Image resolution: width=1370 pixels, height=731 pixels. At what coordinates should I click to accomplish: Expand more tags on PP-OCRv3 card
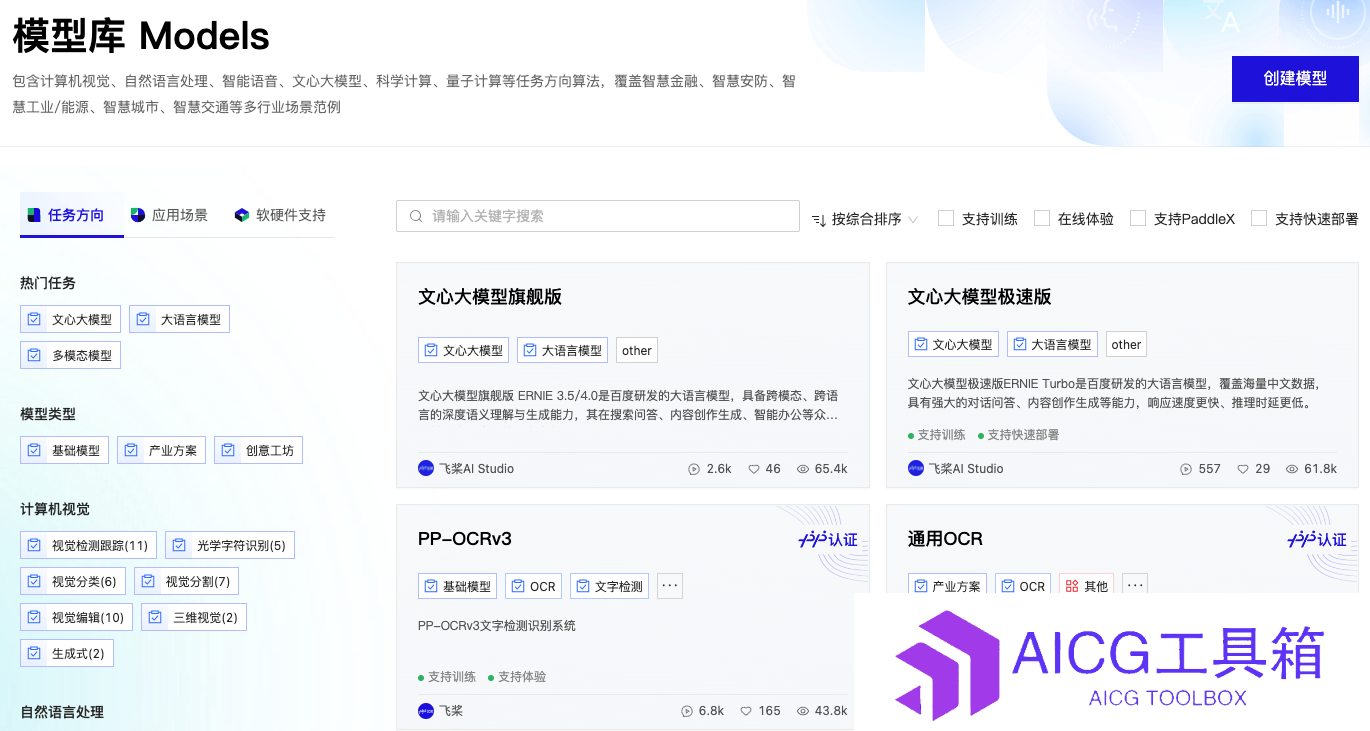point(670,586)
